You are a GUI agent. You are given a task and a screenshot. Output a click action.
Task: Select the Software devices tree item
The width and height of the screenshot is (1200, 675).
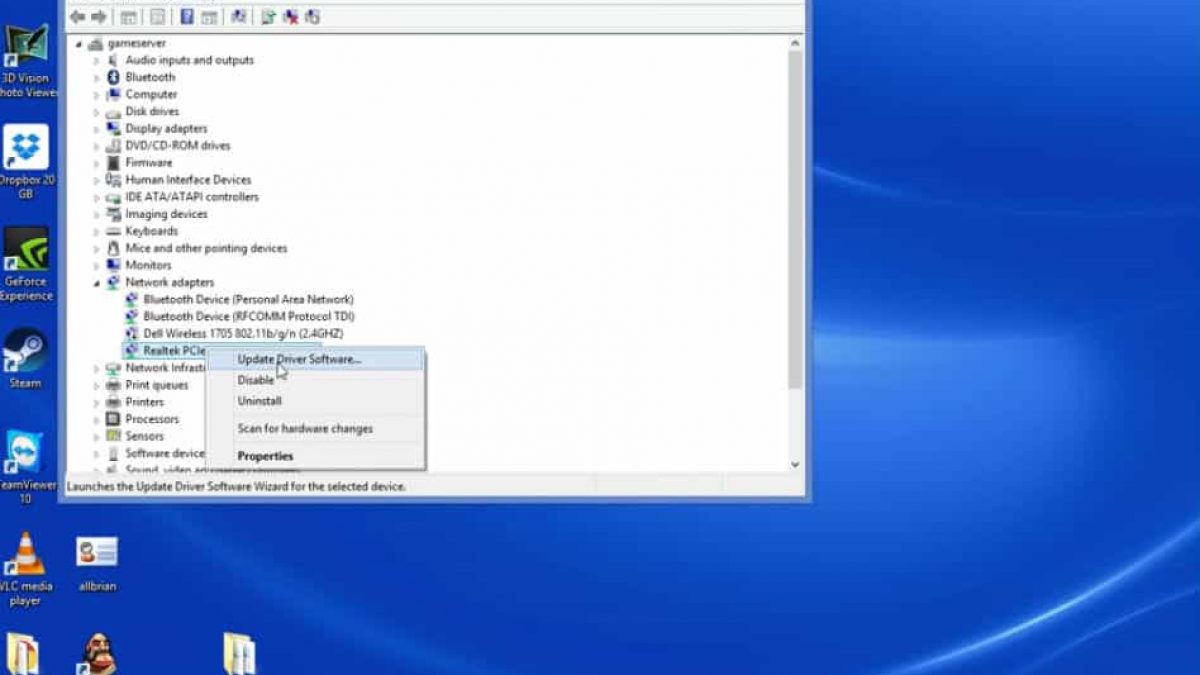[165, 453]
